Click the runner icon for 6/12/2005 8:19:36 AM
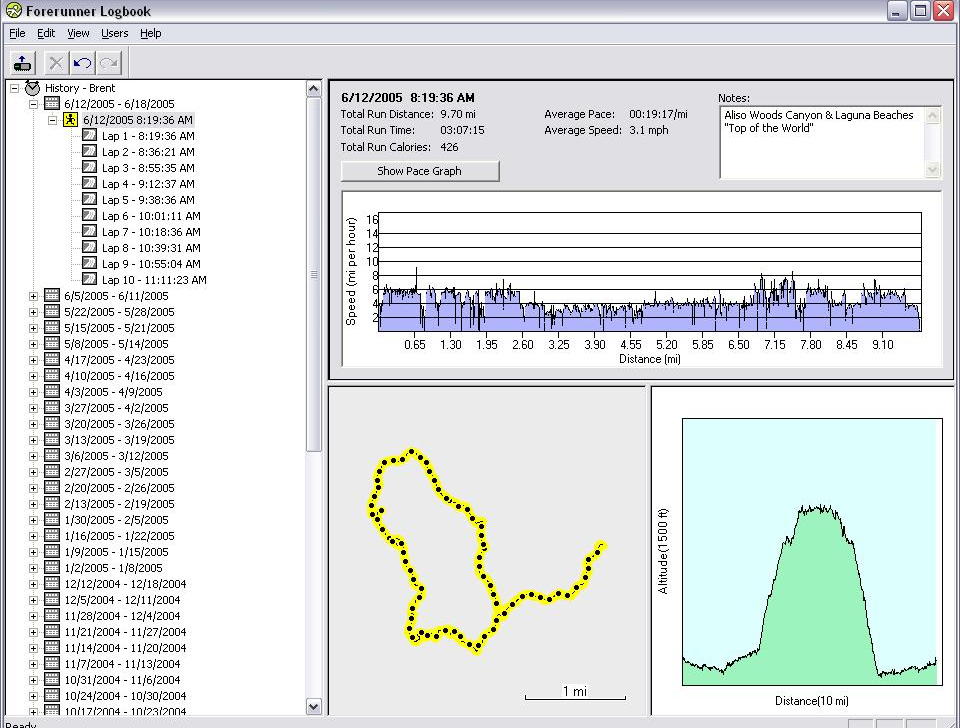The height and width of the screenshot is (728, 960). (70, 120)
